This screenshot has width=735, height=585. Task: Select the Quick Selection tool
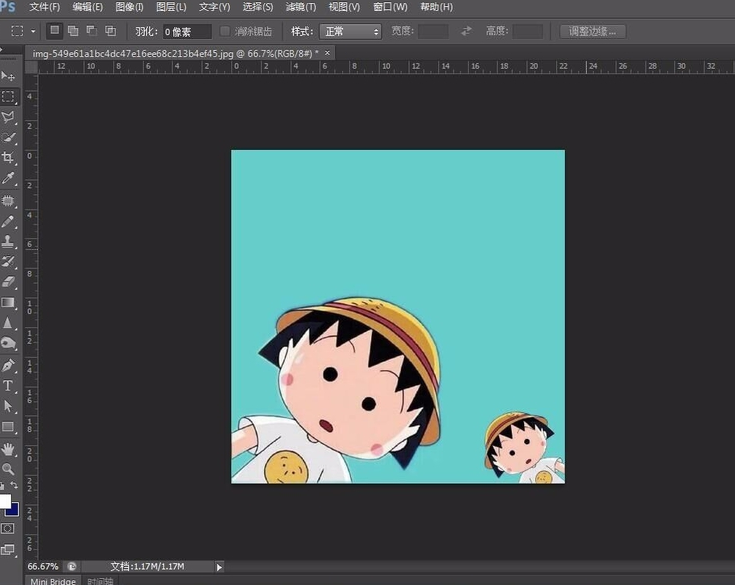(x=8, y=137)
